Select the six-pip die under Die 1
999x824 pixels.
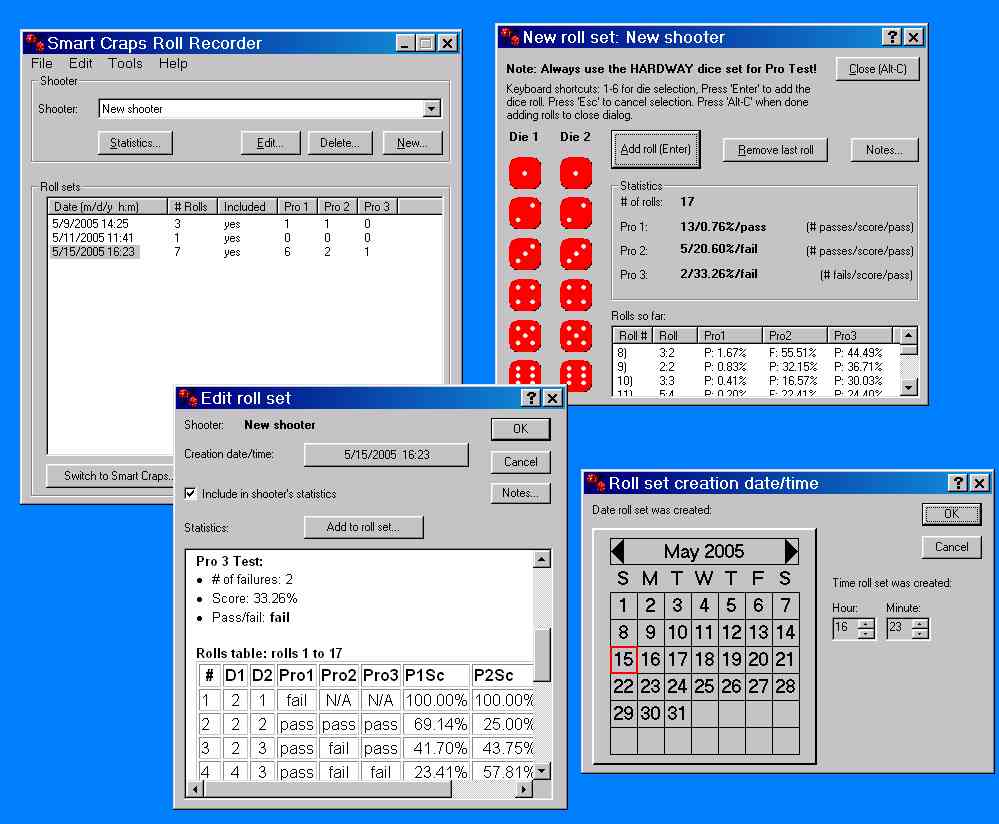click(x=524, y=375)
